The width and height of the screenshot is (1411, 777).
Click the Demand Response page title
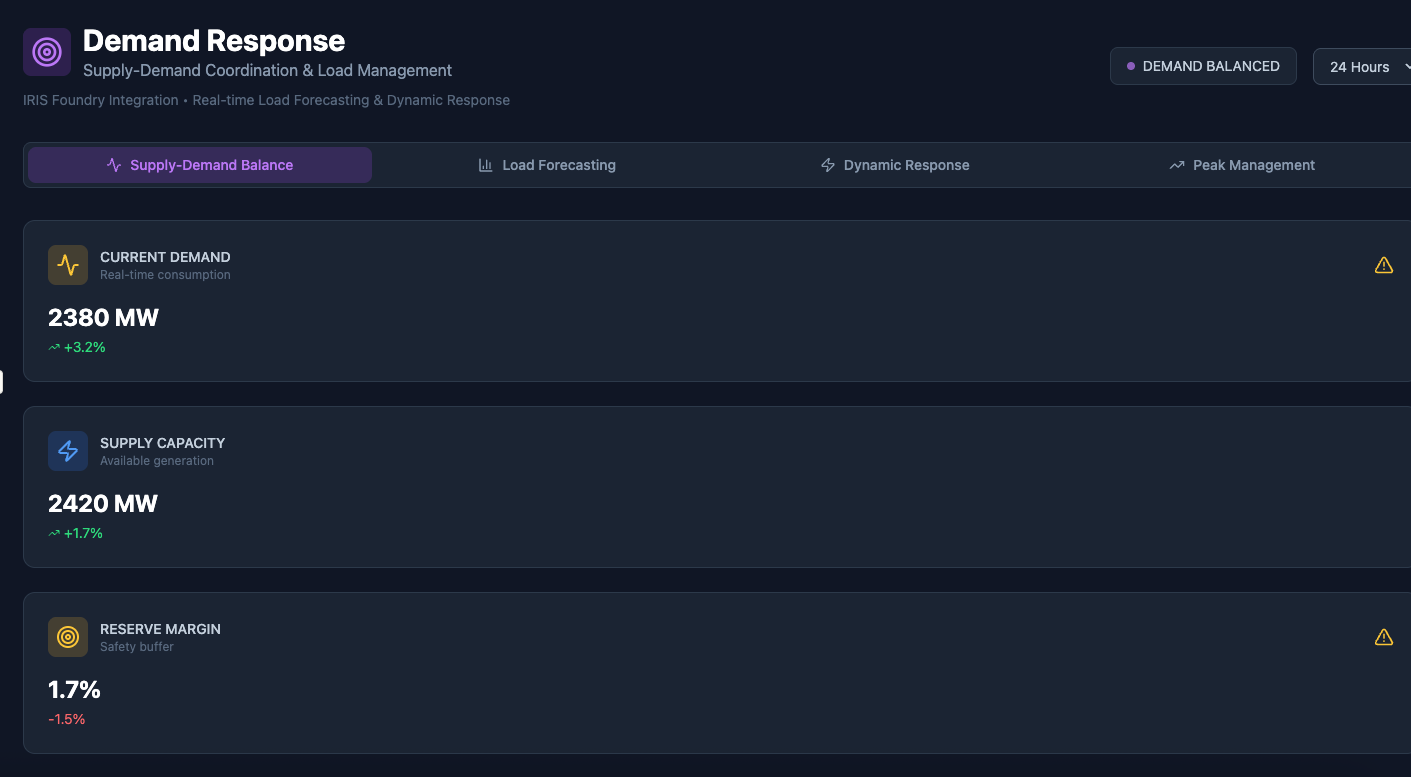pyautogui.click(x=214, y=41)
